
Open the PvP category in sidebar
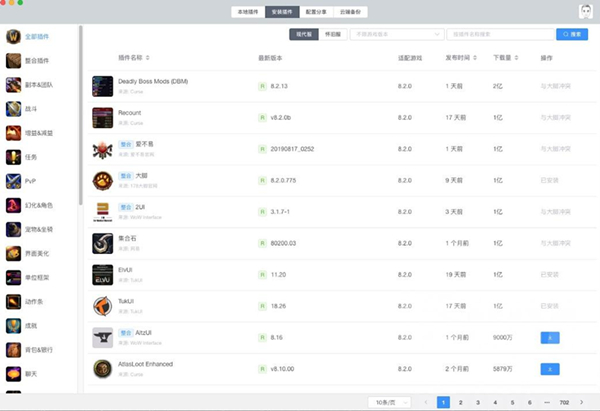30,180
